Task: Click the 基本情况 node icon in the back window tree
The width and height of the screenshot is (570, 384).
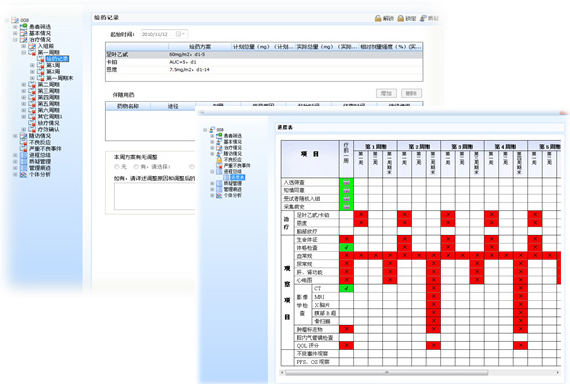Action: tap(24, 33)
